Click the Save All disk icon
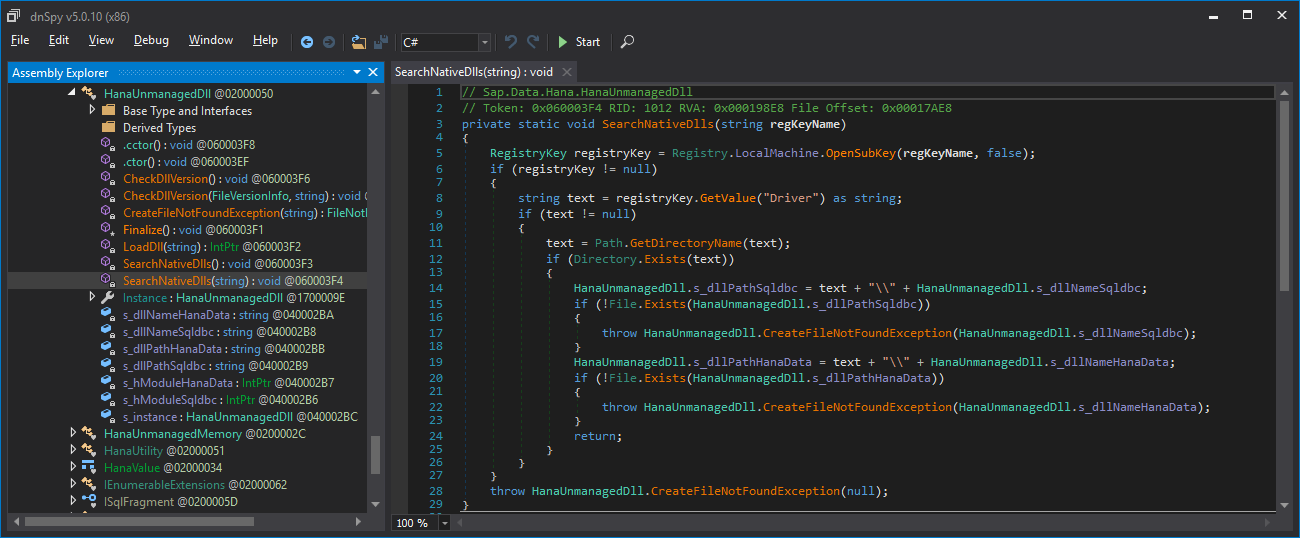1300x538 pixels. click(380, 42)
